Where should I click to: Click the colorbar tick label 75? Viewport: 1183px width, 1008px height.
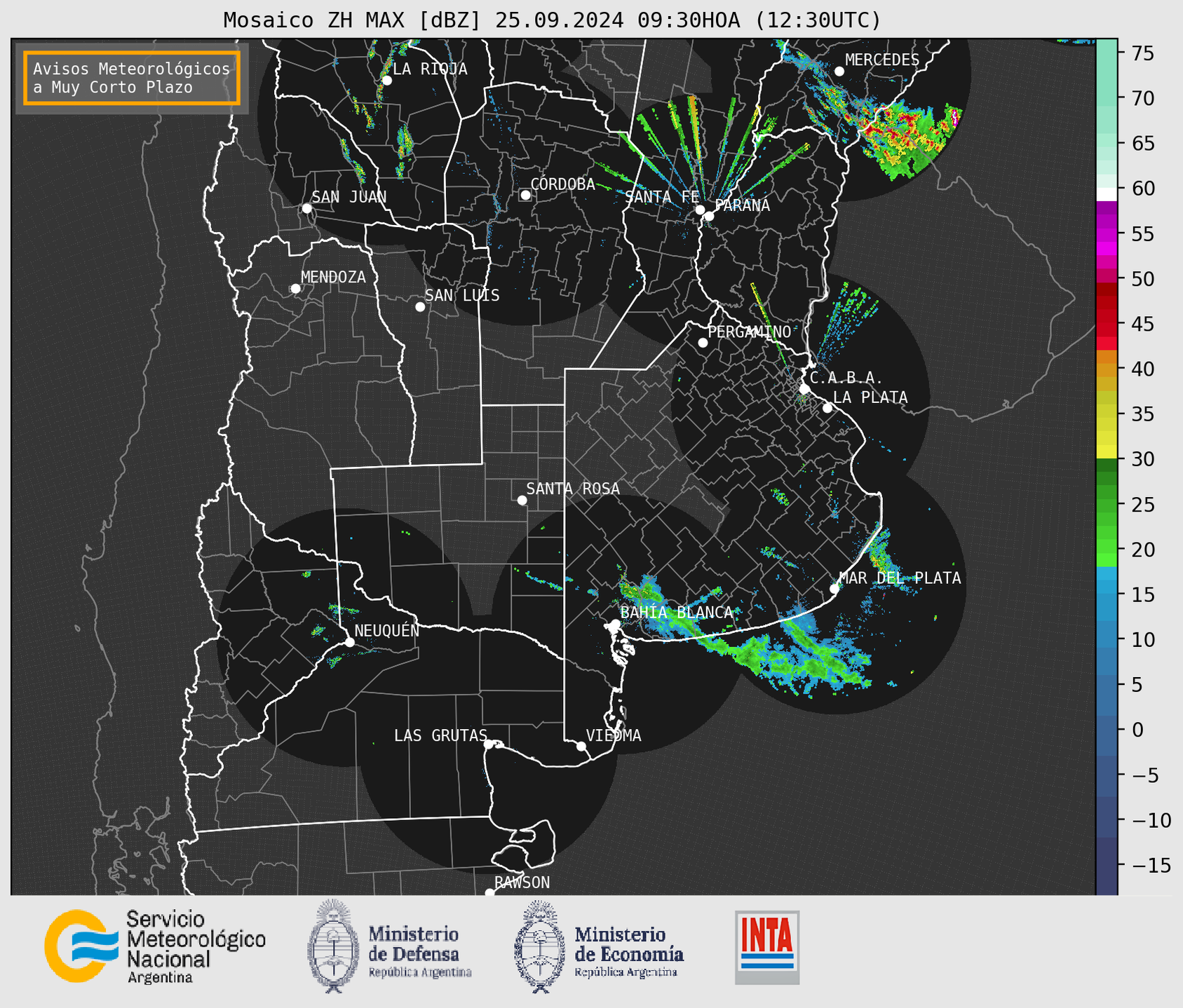click(x=1142, y=53)
